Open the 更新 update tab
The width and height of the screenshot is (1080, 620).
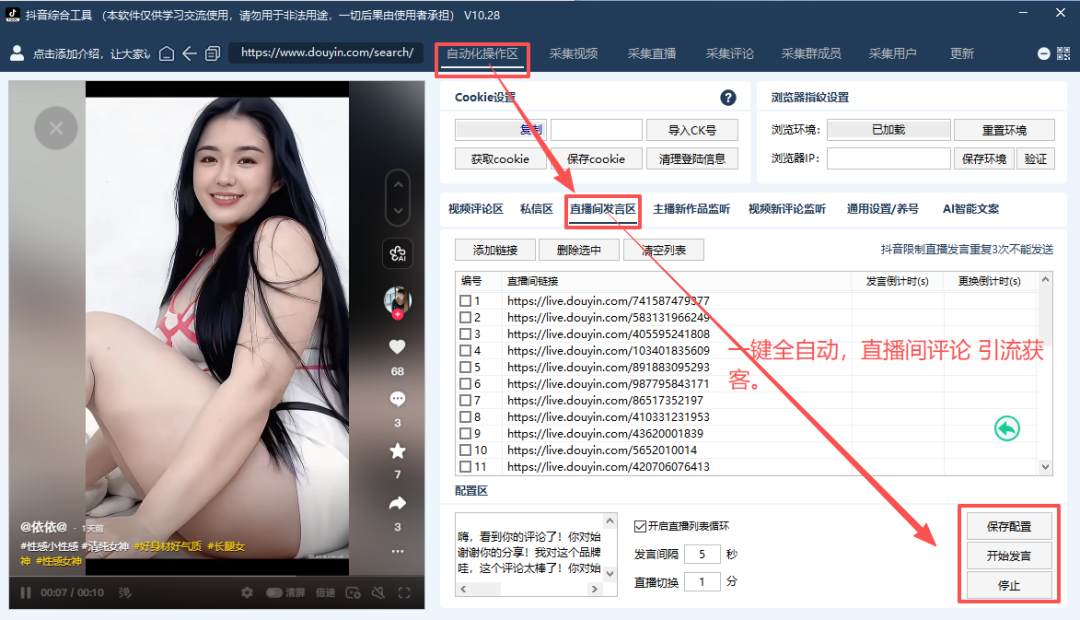tap(962, 54)
